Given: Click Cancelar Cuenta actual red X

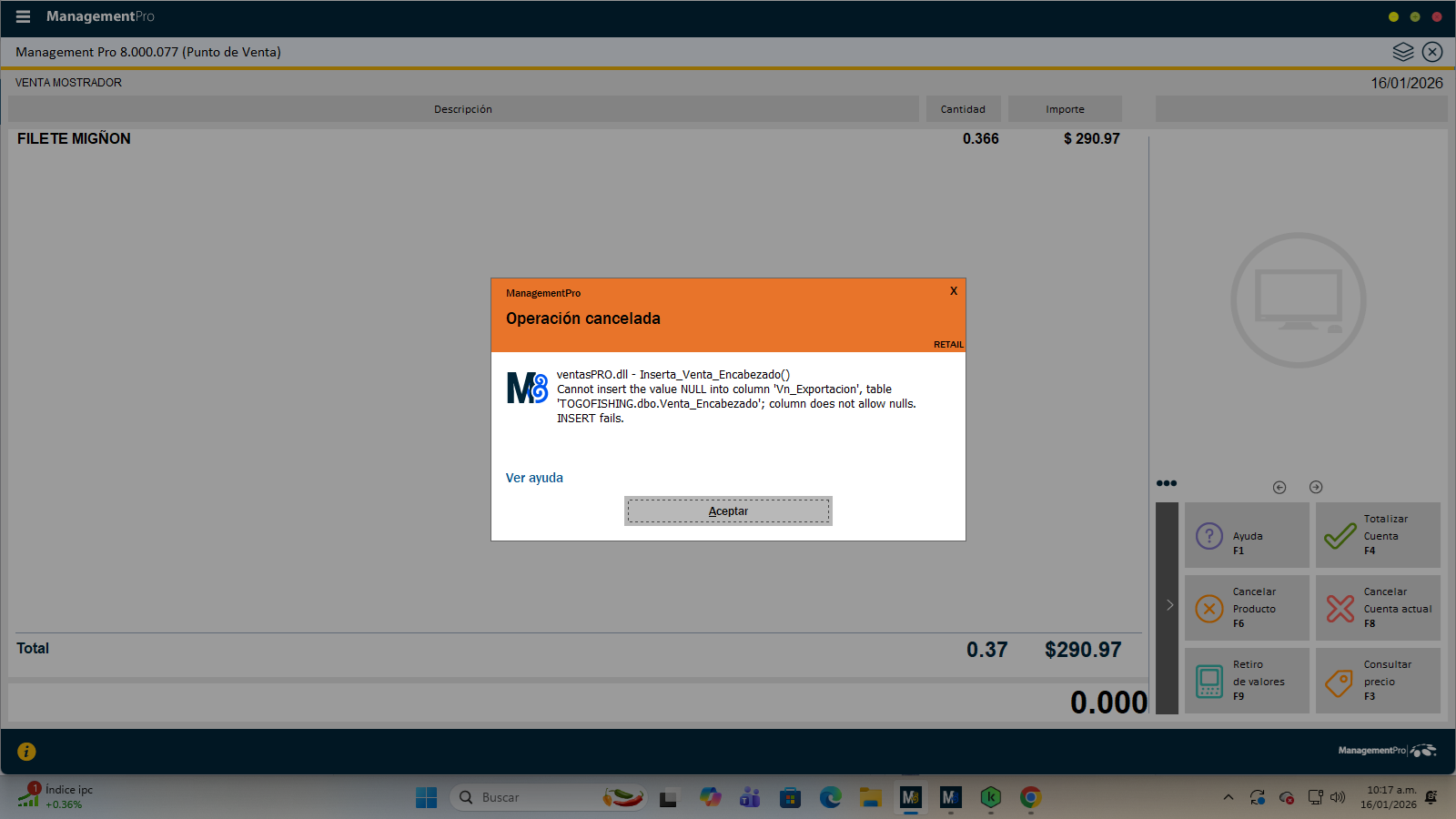Looking at the screenshot, I should 1340,608.
